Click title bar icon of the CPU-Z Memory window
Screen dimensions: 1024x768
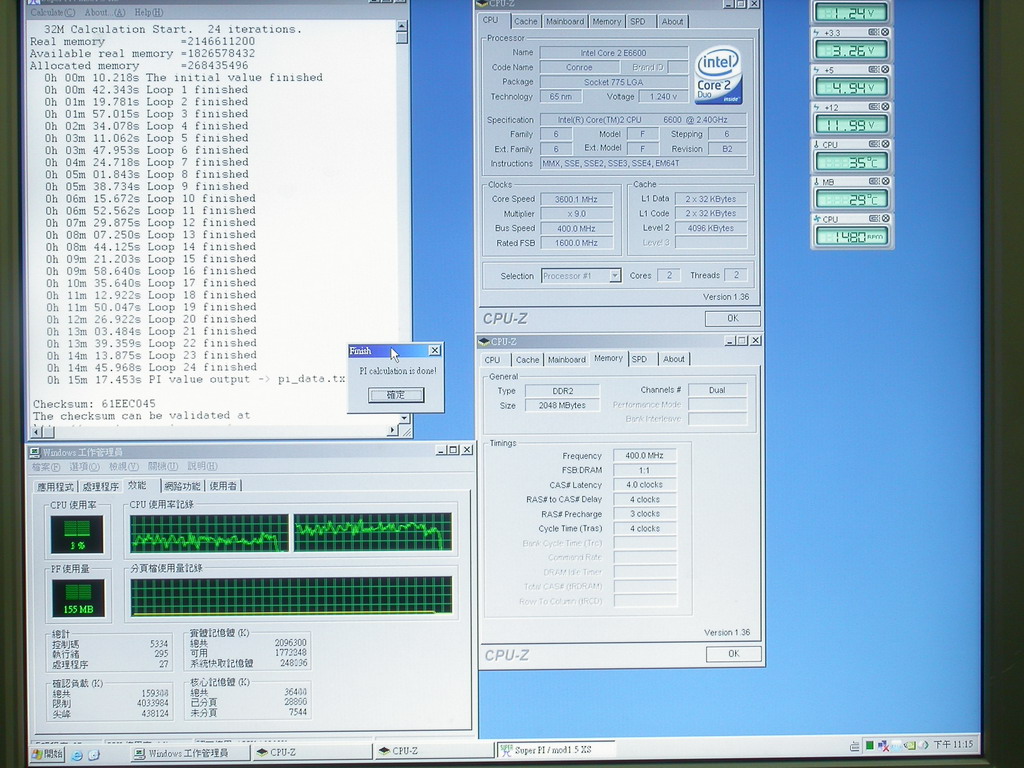(484, 342)
